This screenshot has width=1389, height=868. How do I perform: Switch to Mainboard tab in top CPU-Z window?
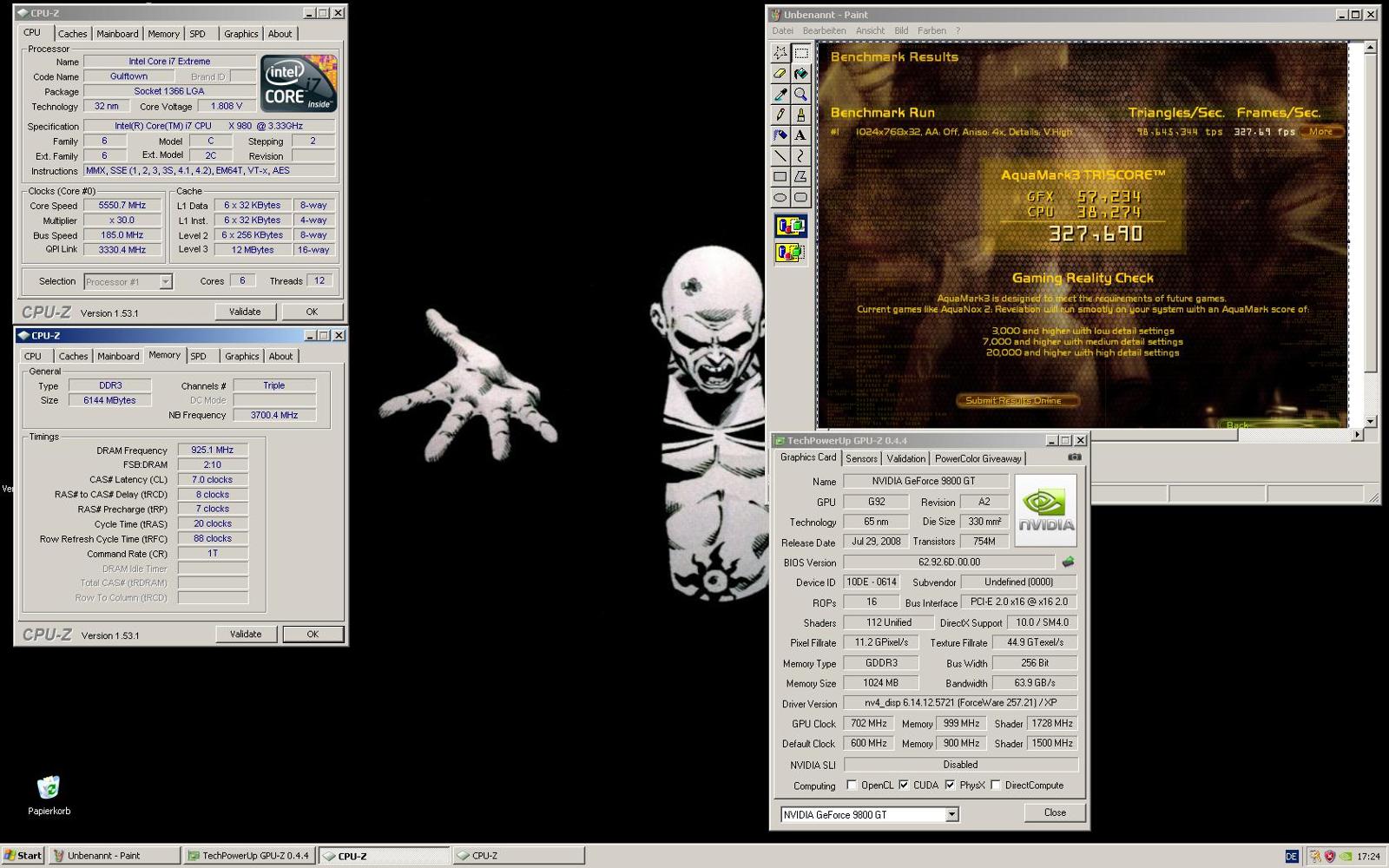pyautogui.click(x=117, y=34)
